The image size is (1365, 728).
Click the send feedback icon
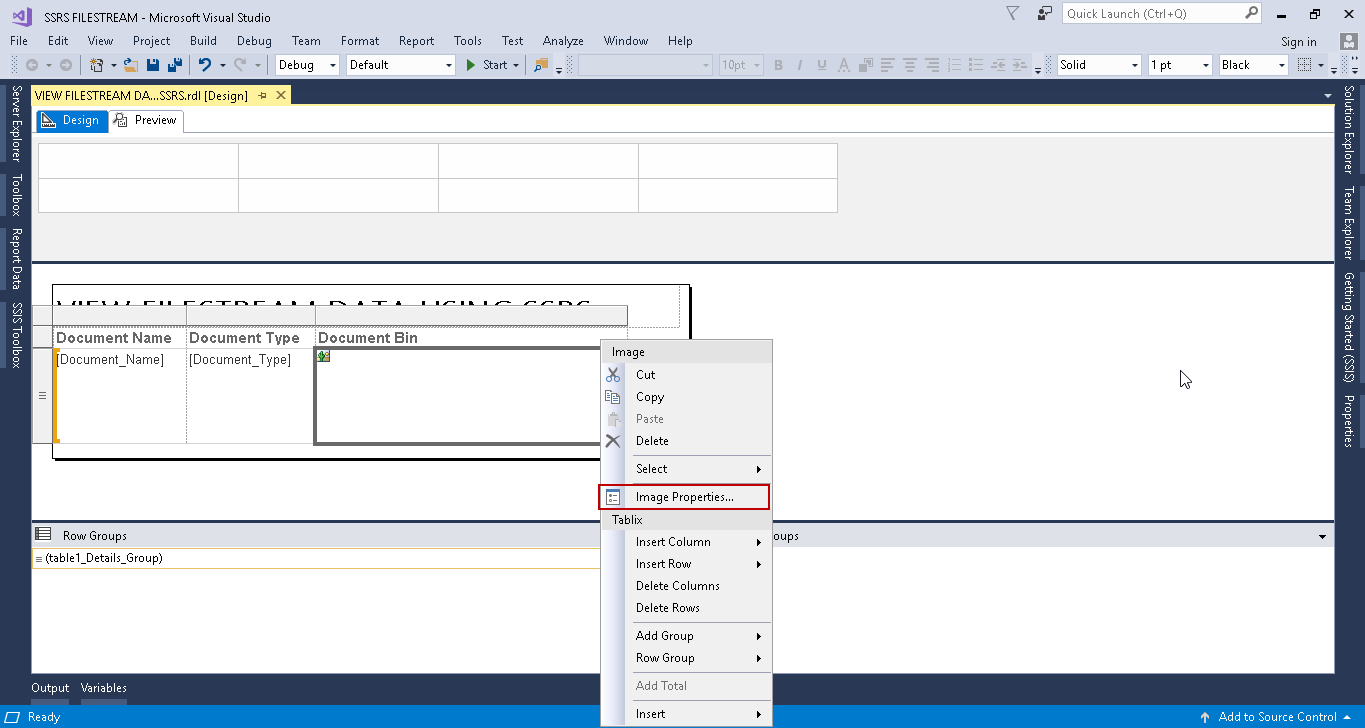(x=1044, y=14)
